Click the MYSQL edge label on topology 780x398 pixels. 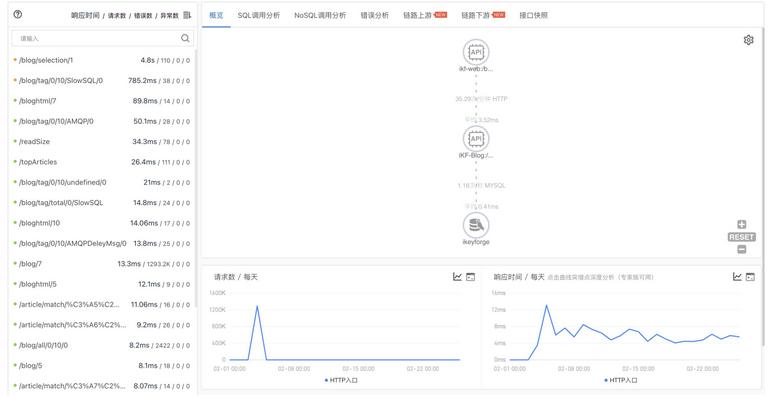pos(481,186)
